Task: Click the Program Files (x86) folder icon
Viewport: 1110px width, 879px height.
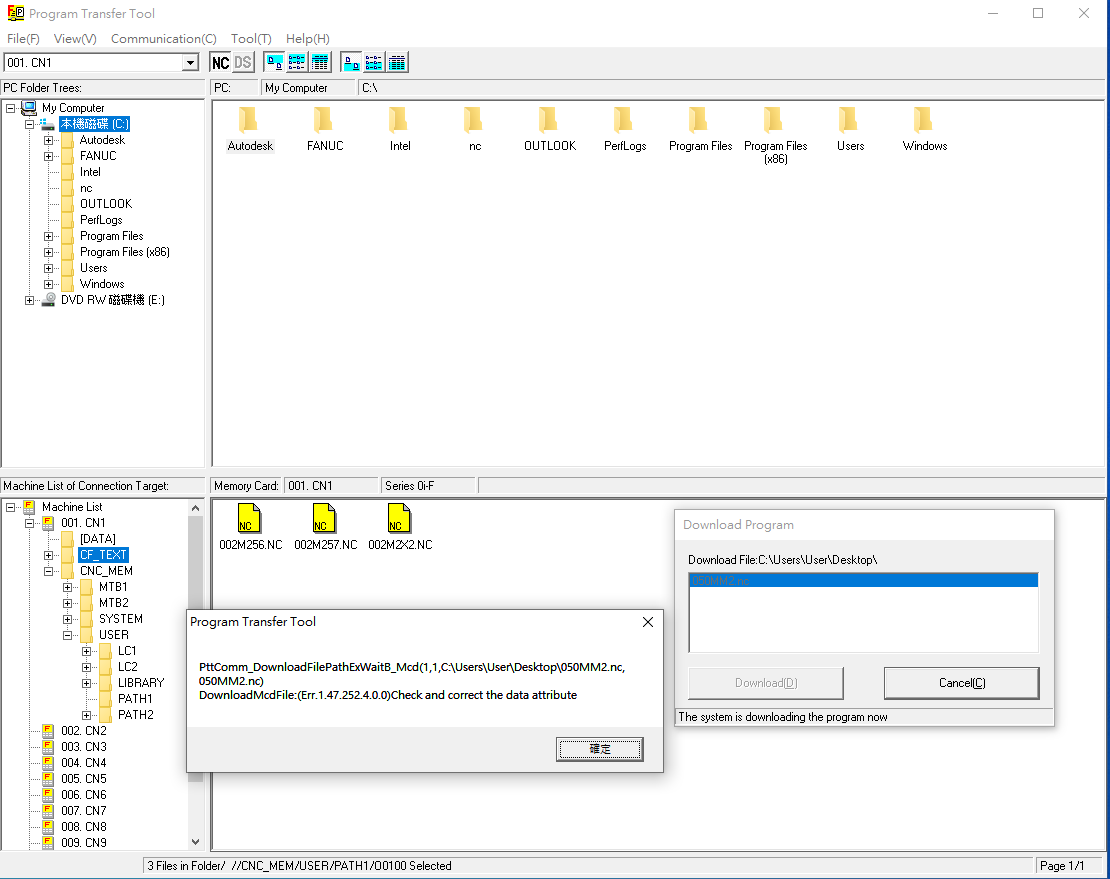Action: pos(774,121)
